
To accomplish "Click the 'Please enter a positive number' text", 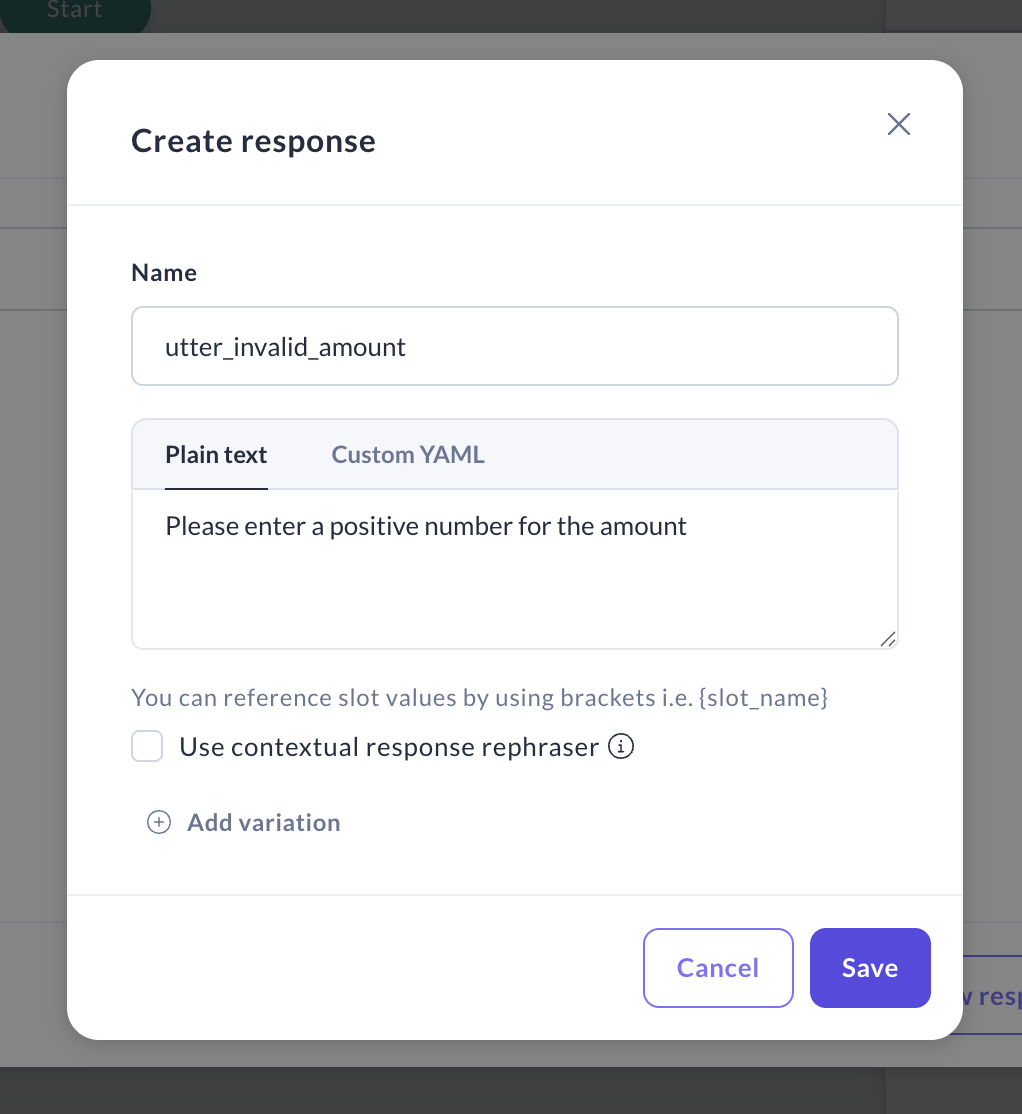I will pyautogui.click(x=425, y=526).
